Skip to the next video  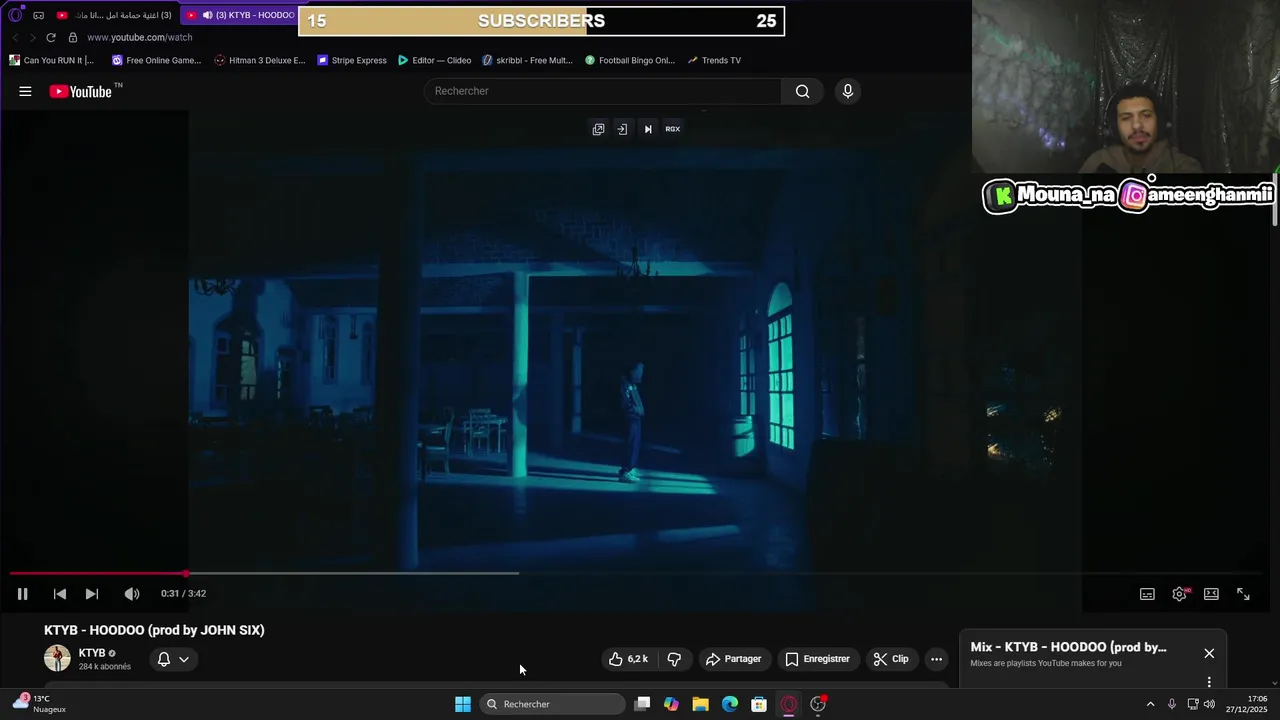(92, 594)
